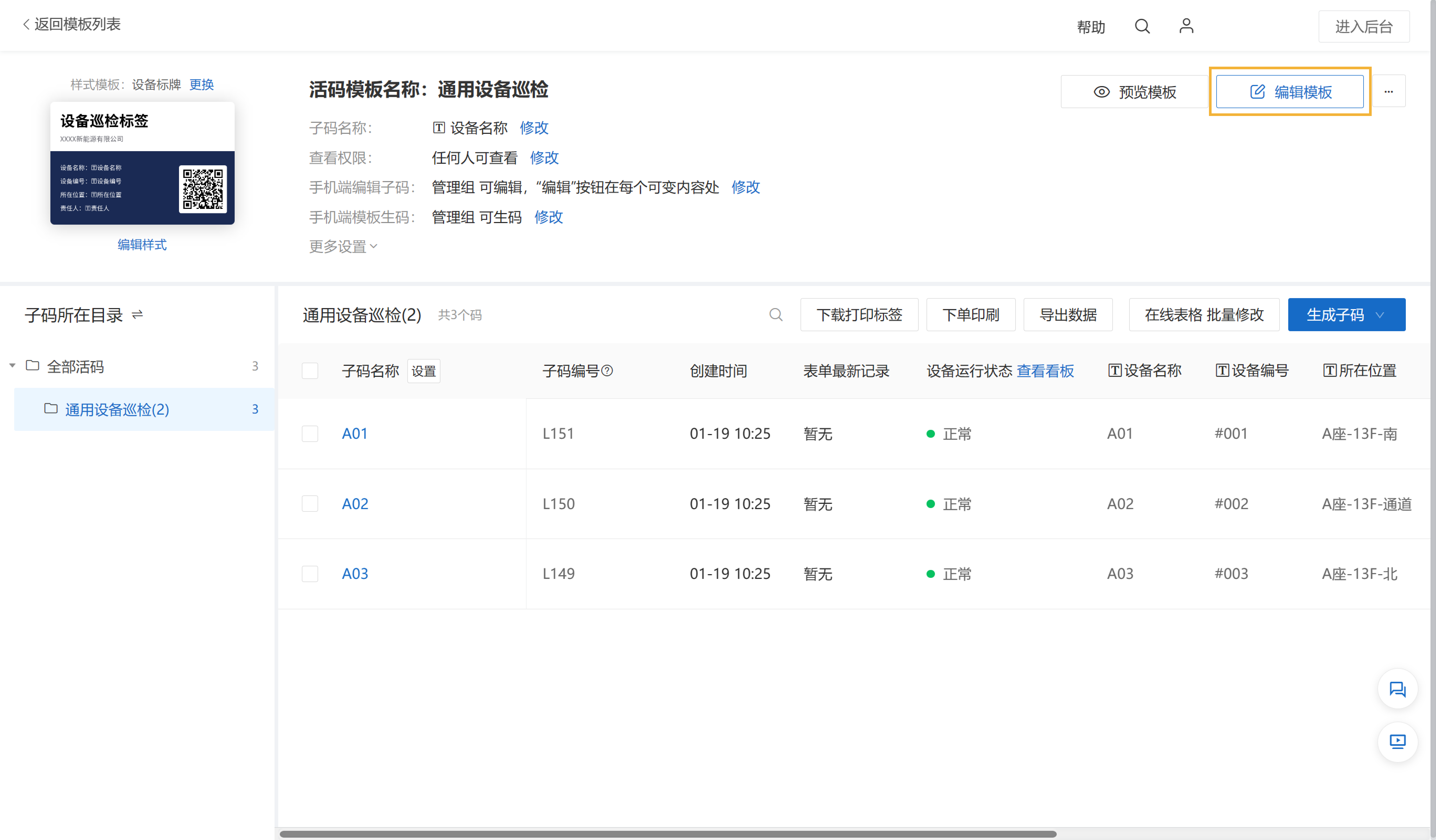Image resolution: width=1436 pixels, height=840 pixels.
Task: Check the checkbox for row A03
Action: (310, 574)
